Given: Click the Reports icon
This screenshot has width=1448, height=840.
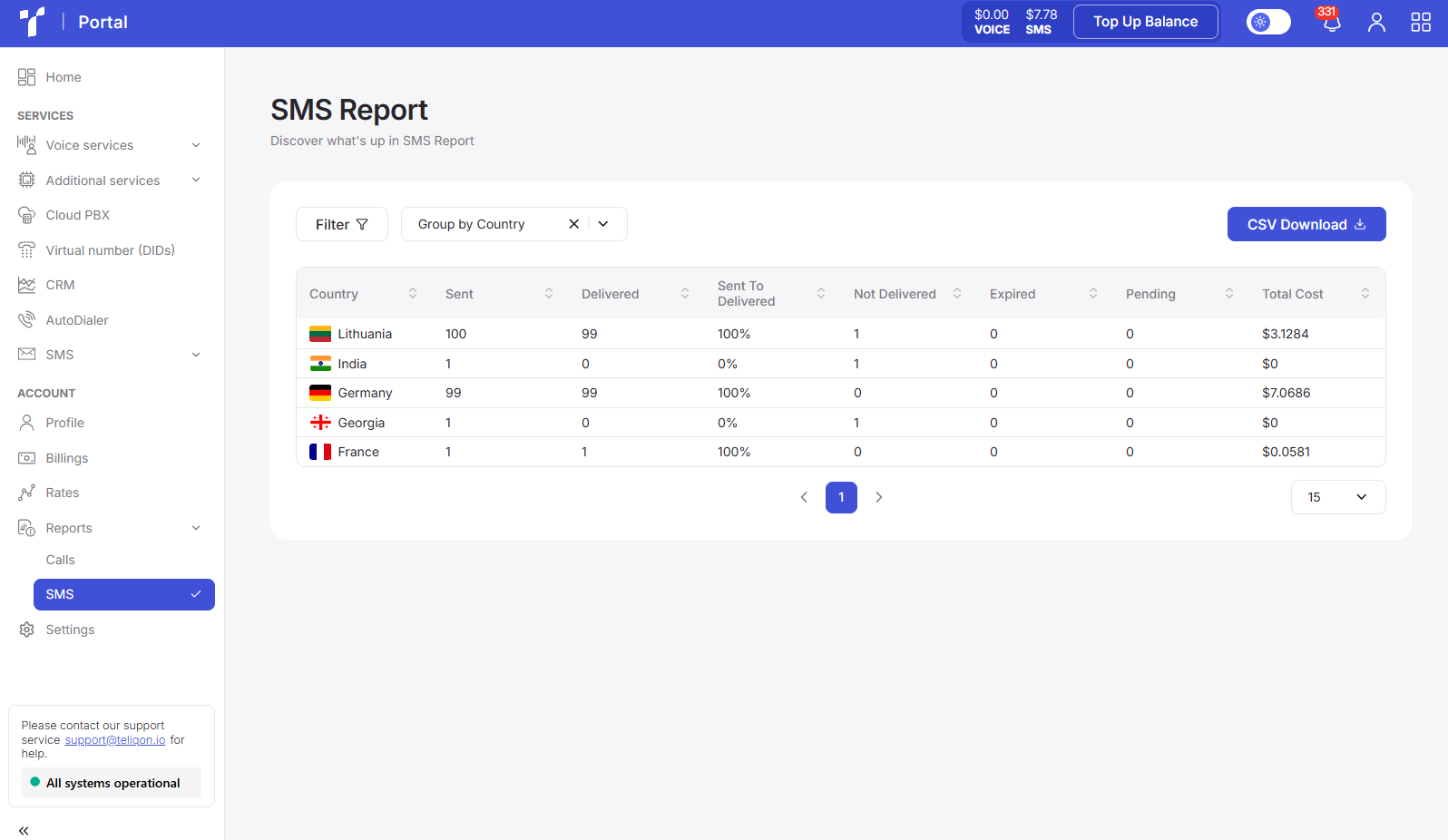Looking at the screenshot, I should tap(26, 528).
